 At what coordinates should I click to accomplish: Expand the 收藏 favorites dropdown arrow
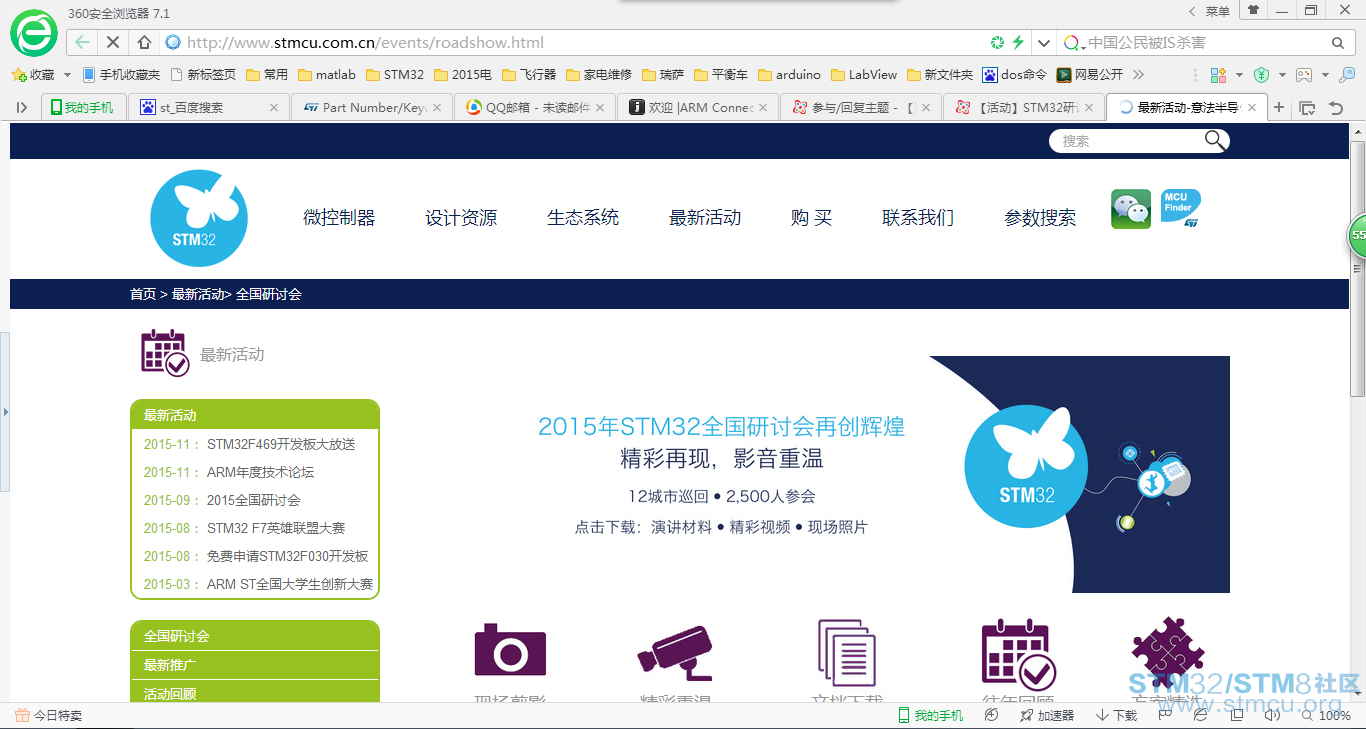point(67,75)
